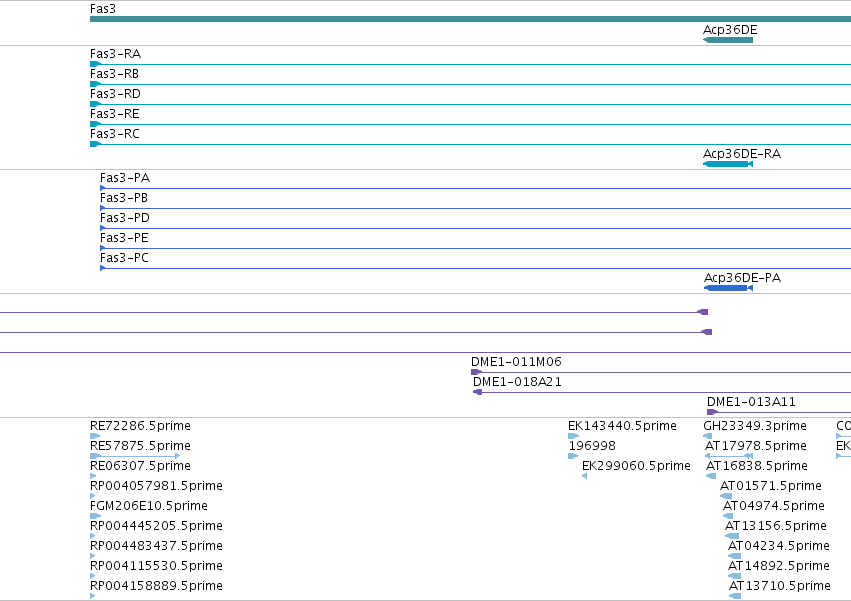Image resolution: width=851 pixels, height=601 pixels.
Task: Select AT04234.5prime EST label
Action: 778,547
